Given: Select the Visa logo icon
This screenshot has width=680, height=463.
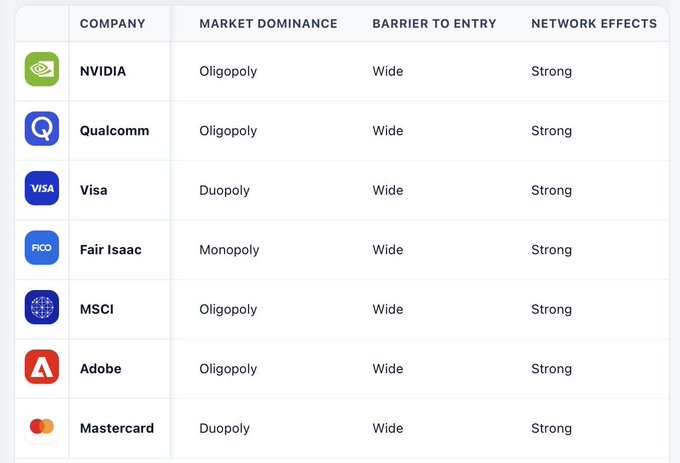Looking at the screenshot, I should (42, 189).
